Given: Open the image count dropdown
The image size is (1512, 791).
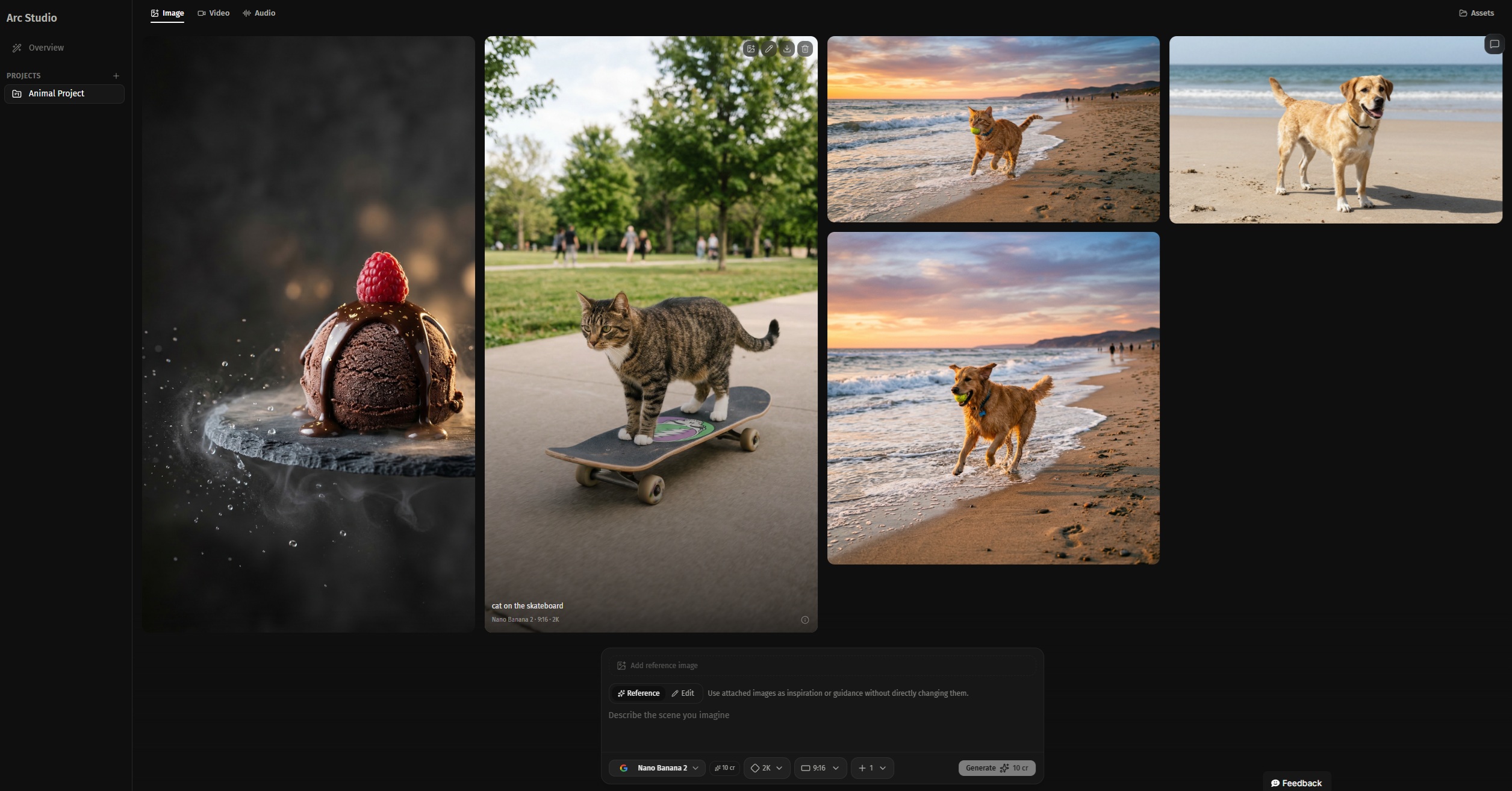Looking at the screenshot, I should click(872, 768).
